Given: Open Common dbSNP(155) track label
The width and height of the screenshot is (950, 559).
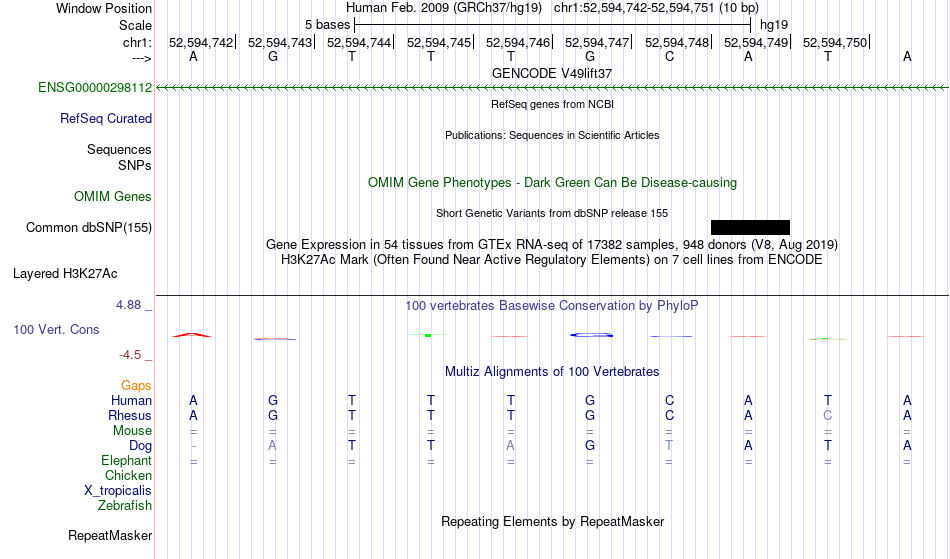Looking at the screenshot, I should pos(89,228).
